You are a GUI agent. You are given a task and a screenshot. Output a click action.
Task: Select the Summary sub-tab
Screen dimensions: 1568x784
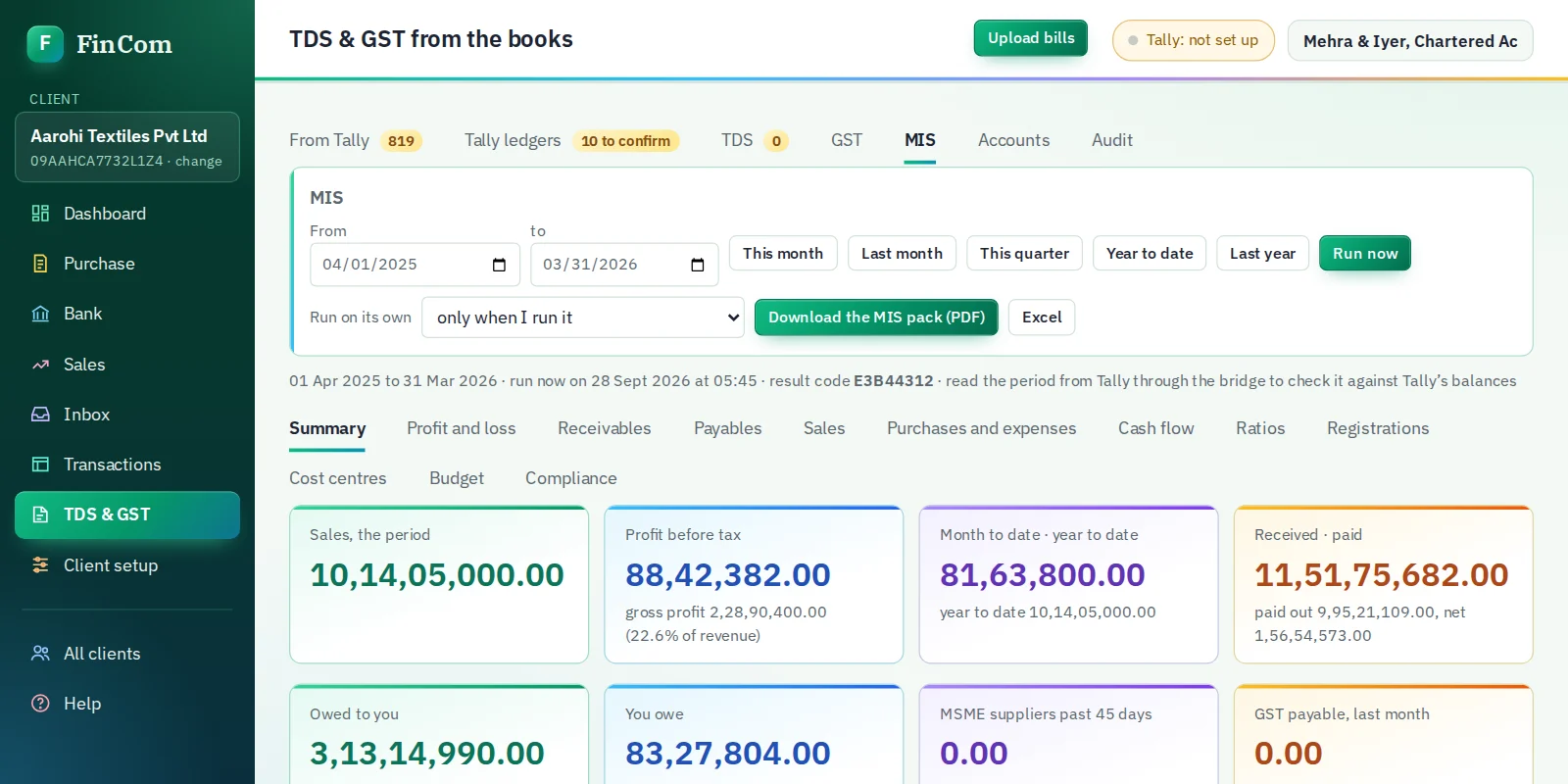[327, 428]
